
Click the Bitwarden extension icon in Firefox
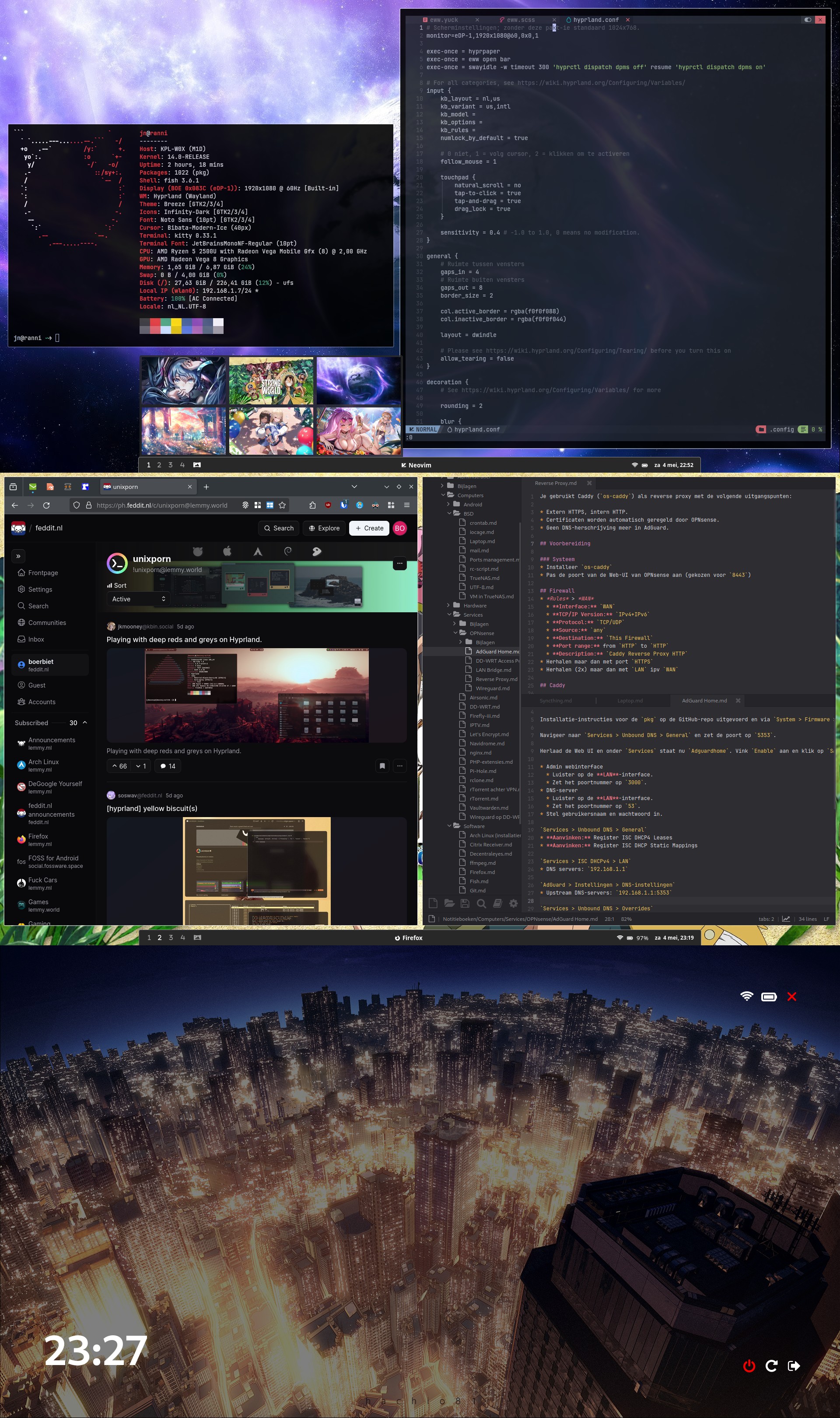[x=343, y=505]
